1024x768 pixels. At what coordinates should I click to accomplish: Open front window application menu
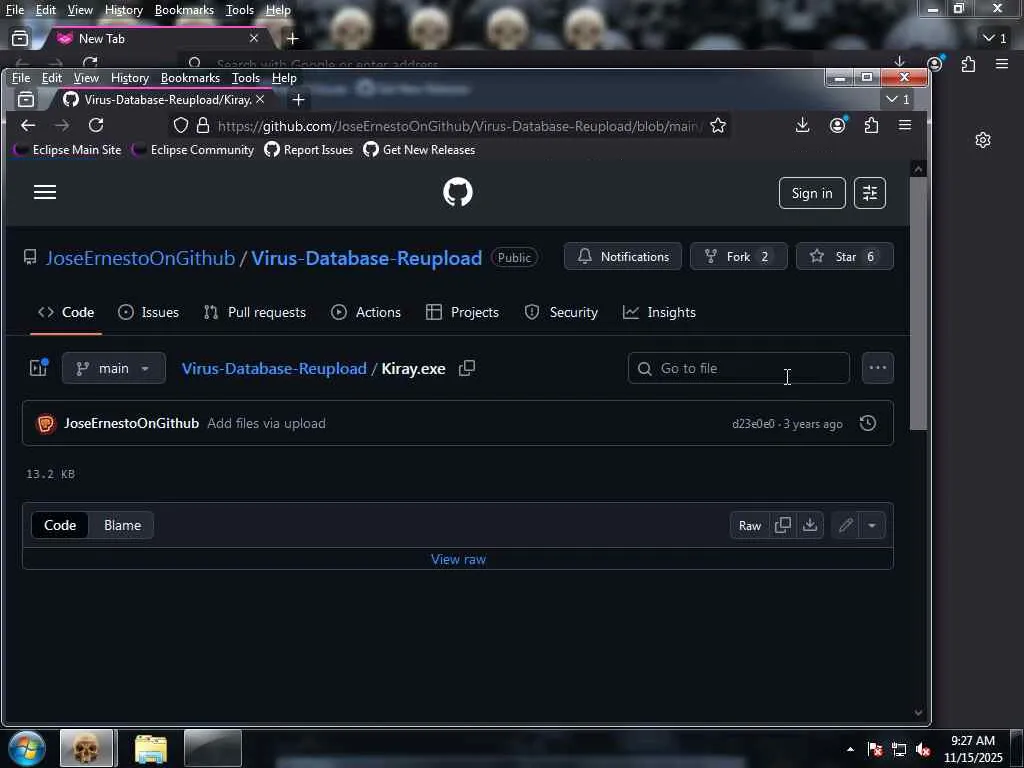(904, 125)
